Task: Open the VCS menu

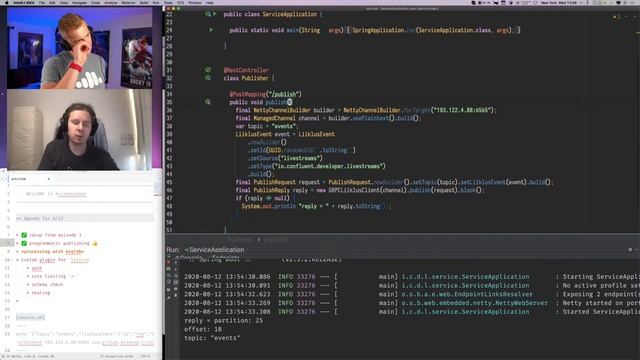Action: click(180, 2)
